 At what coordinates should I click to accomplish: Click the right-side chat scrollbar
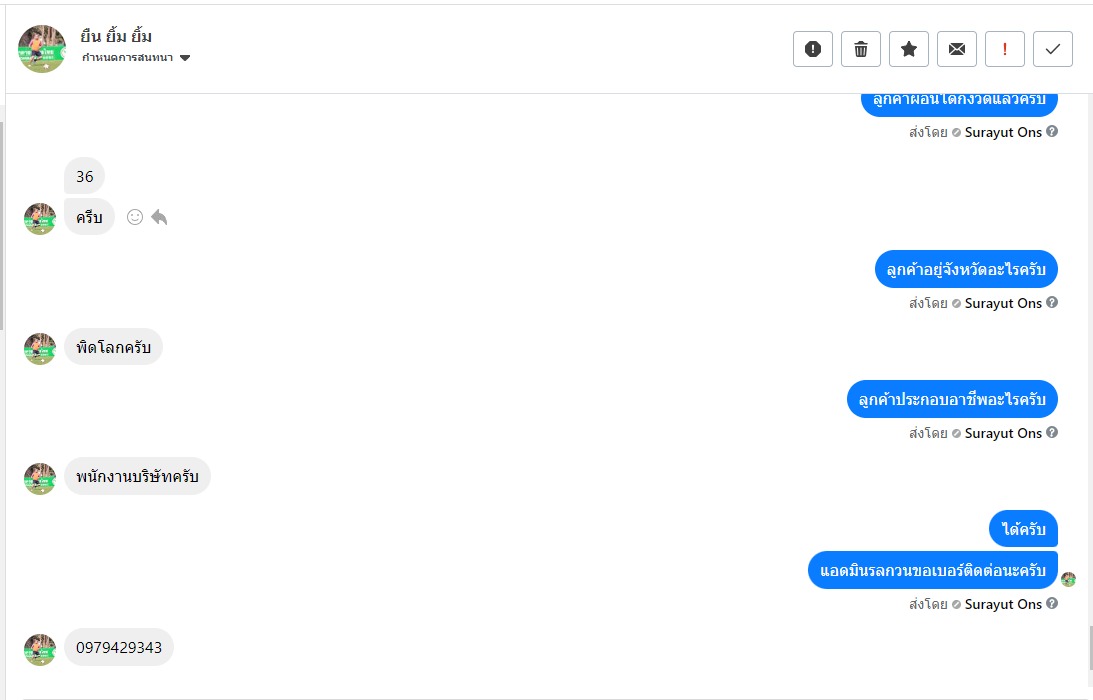click(1090, 647)
